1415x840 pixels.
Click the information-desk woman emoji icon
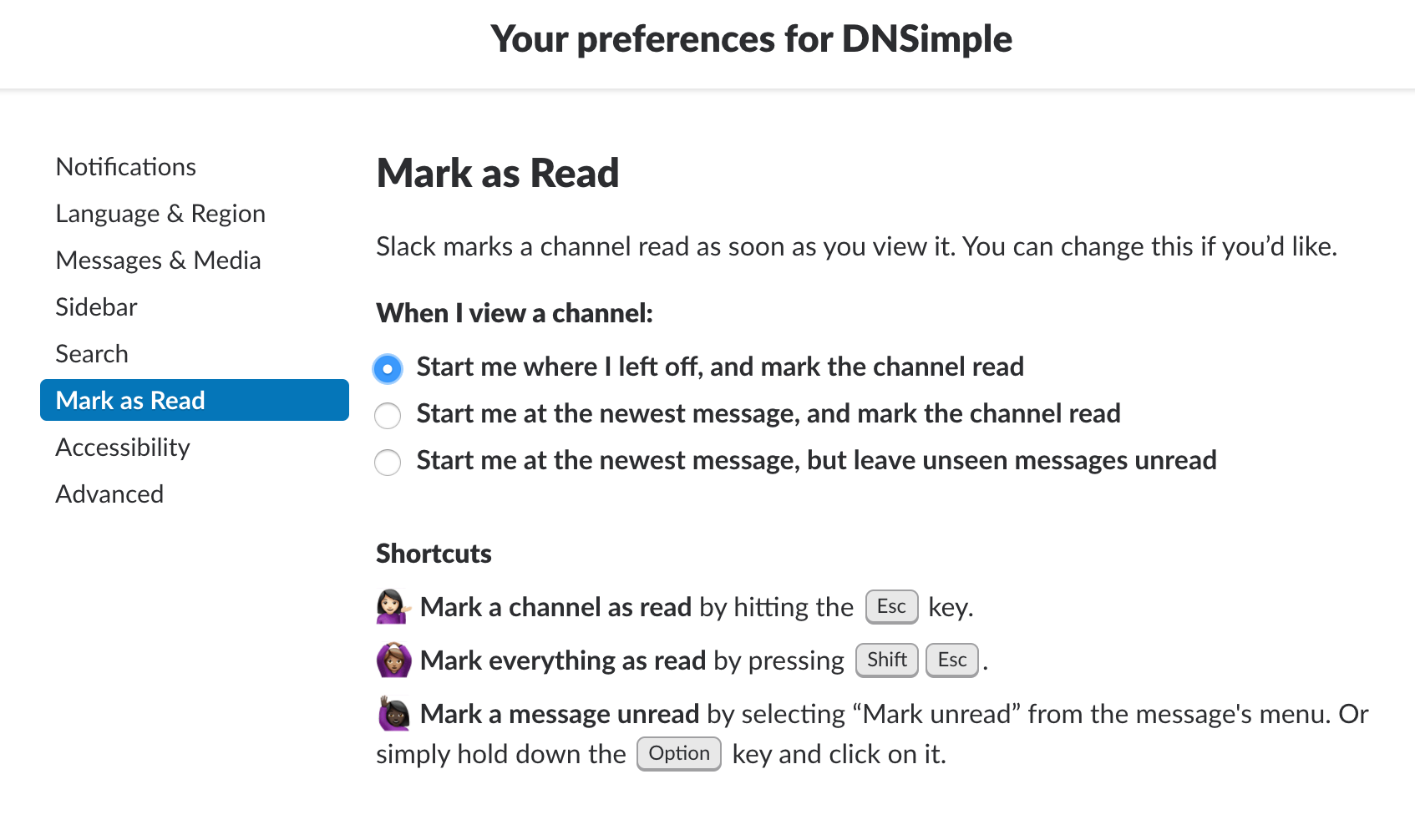(393, 607)
